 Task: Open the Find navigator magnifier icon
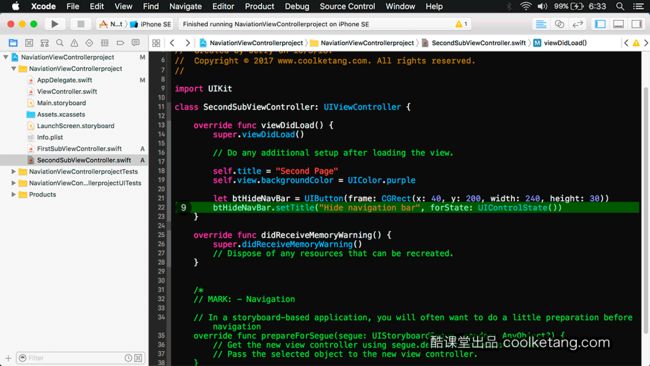click(x=60, y=43)
